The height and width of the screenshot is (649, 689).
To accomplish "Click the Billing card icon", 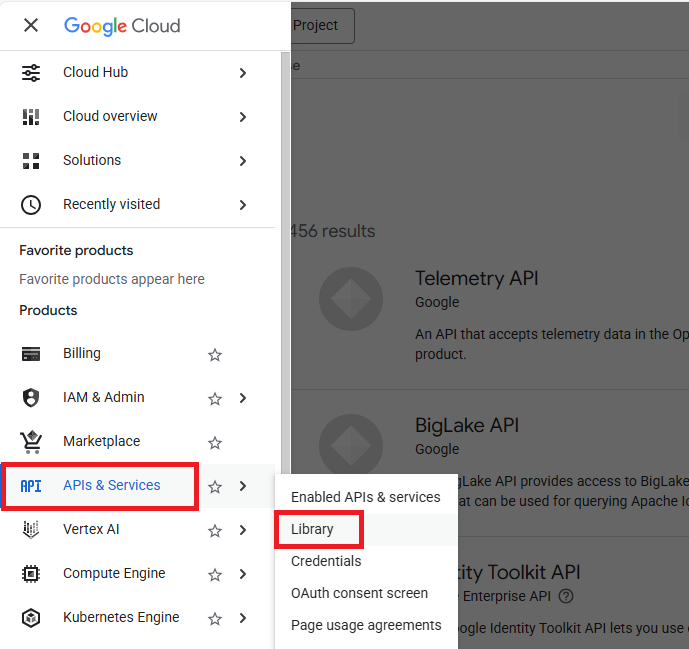I will point(31,354).
